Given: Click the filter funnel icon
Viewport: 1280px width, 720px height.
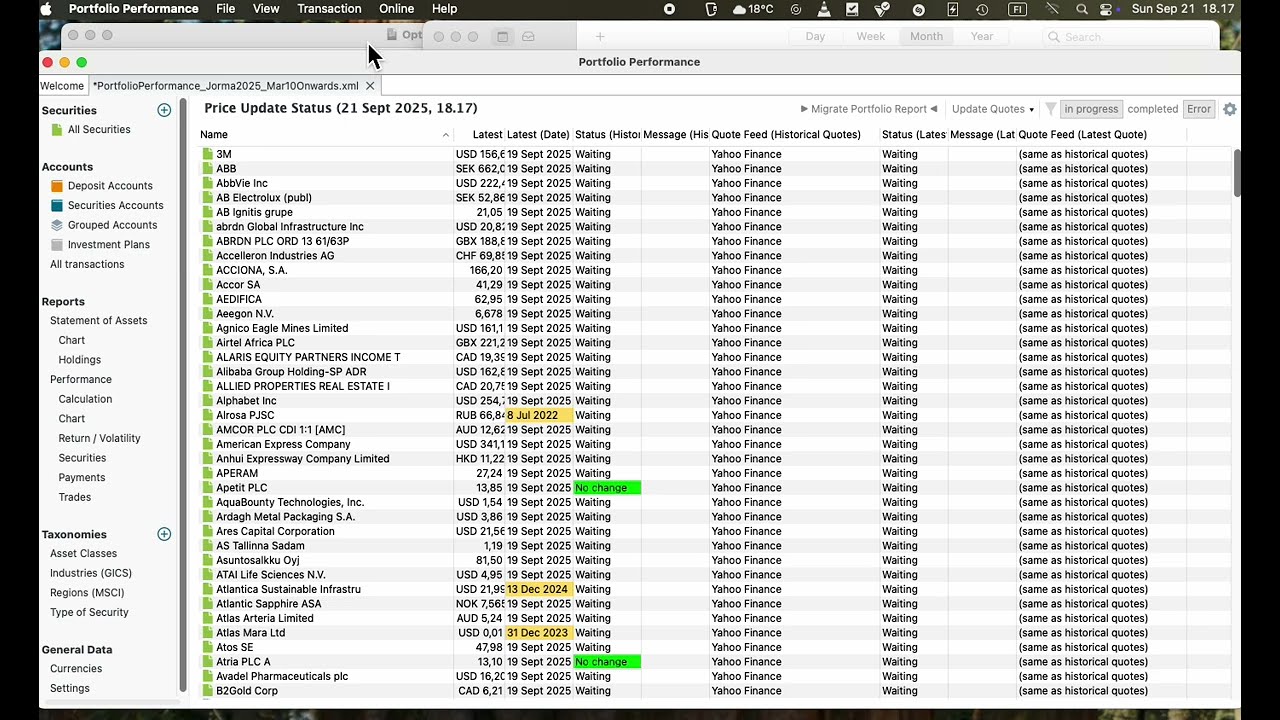Looking at the screenshot, I should (1050, 109).
